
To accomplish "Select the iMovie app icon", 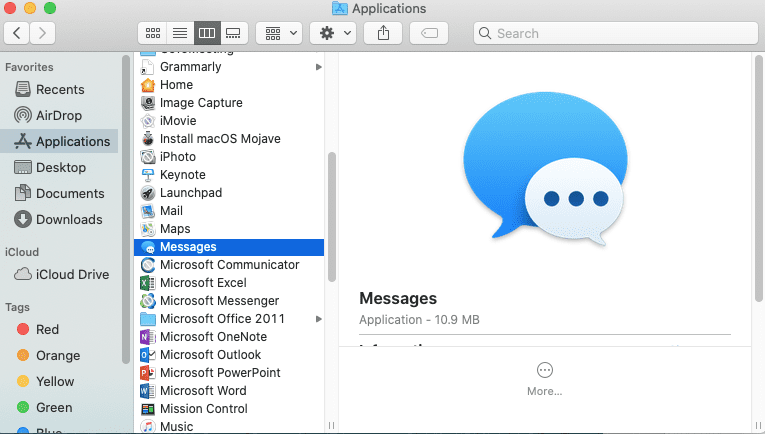I will coord(148,121).
